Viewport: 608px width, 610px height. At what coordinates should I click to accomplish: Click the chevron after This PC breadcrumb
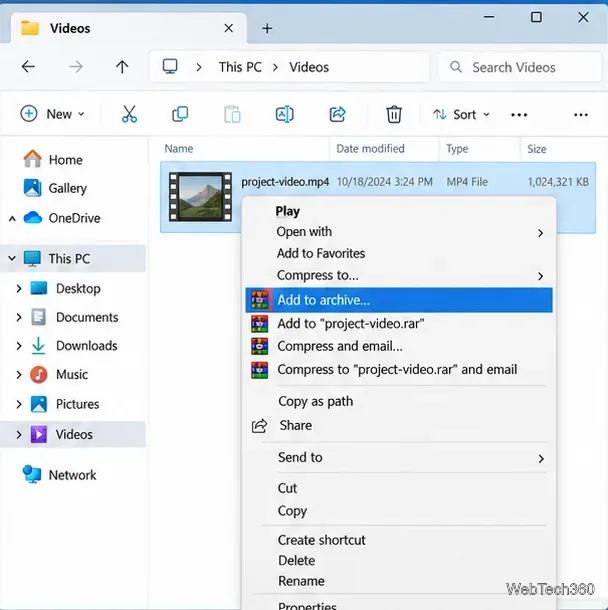point(275,67)
